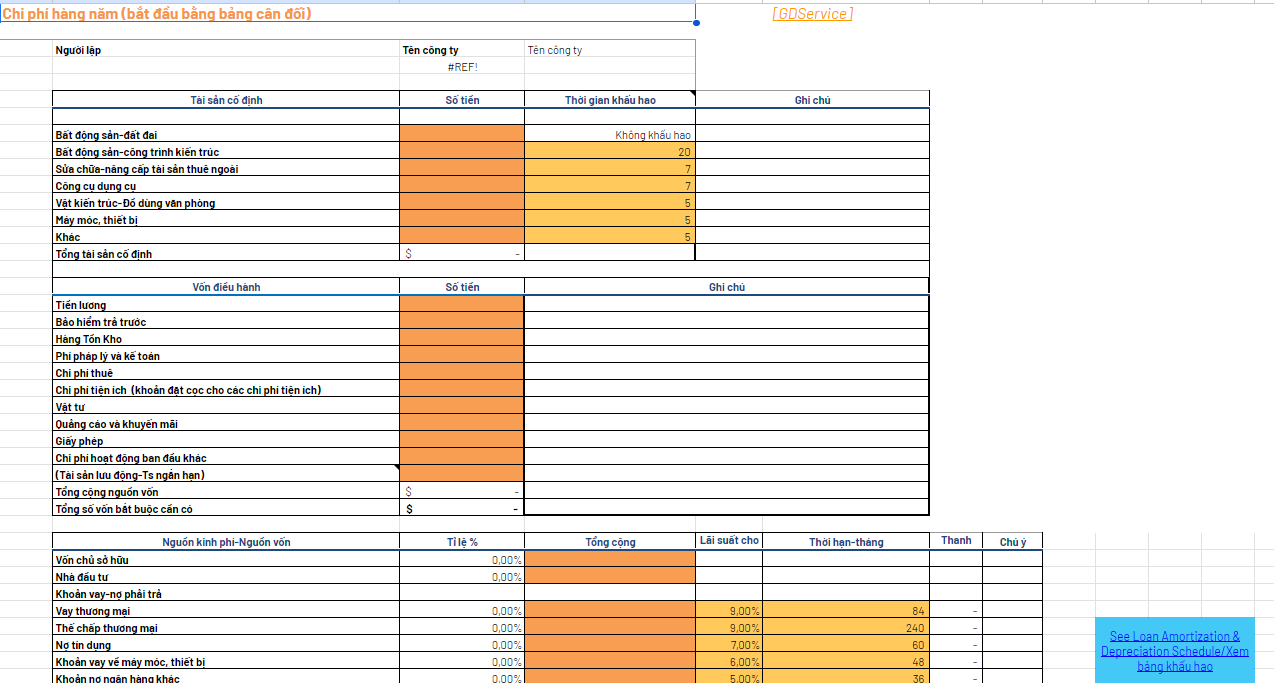The width and height of the screenshot is (1274, 683).
Task: Open the See Loan Amortization & Depreciation Schedule link
Action: tap(1175, 650)
